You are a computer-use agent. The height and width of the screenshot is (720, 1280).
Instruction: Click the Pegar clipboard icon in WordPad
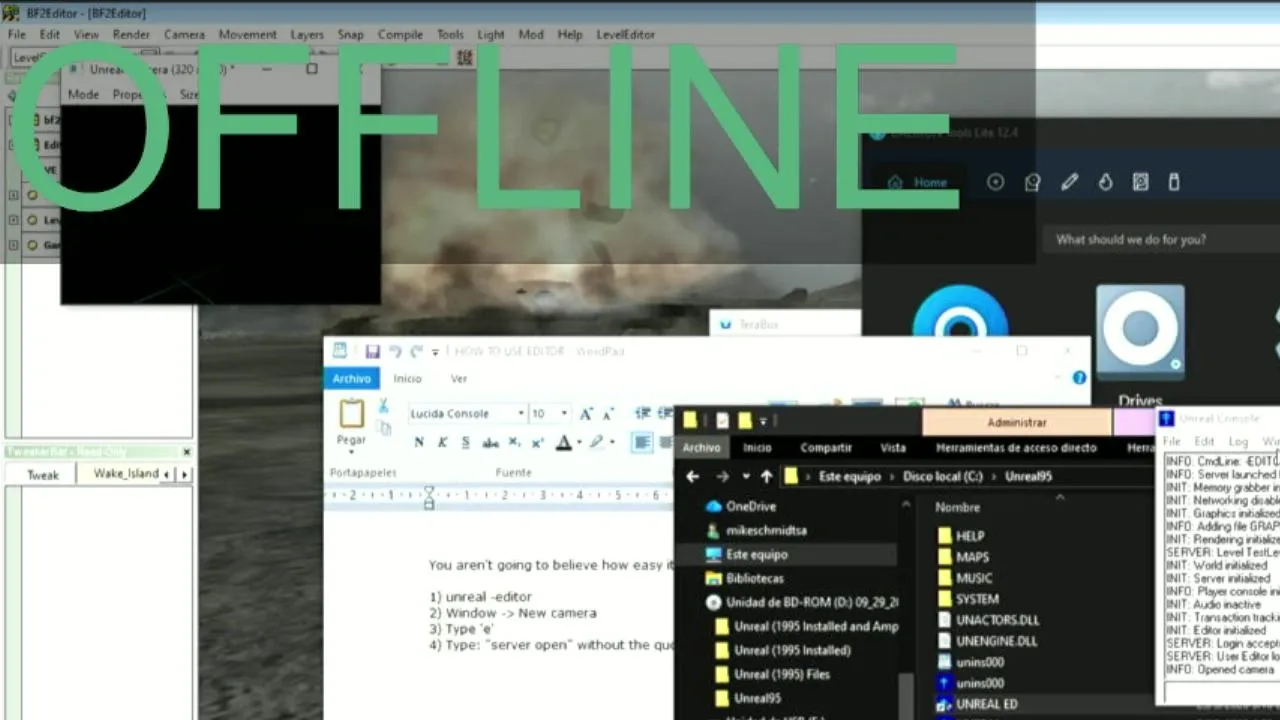tap(351, 414)
